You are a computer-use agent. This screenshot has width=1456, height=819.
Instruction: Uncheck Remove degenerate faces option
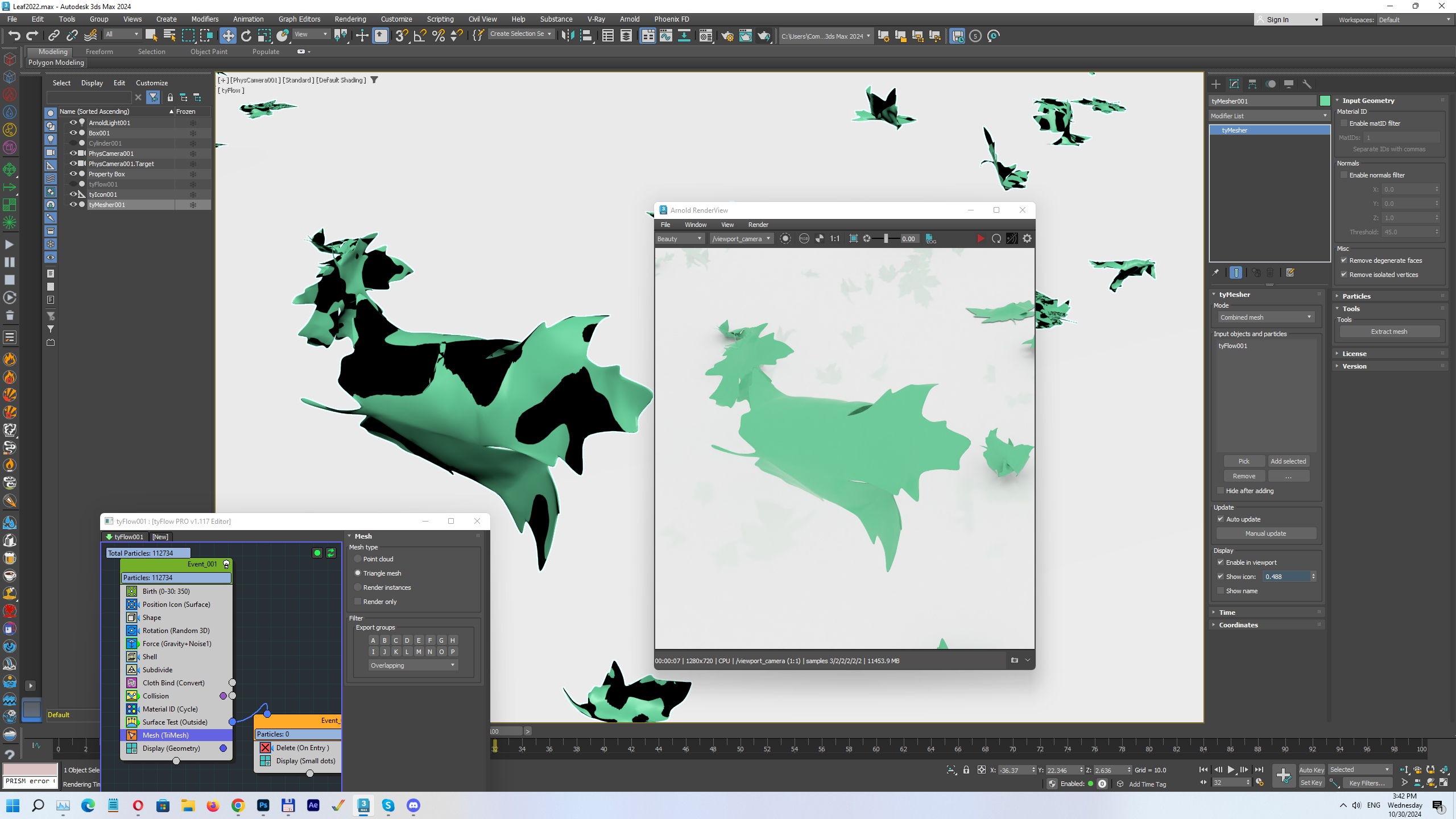coord(1344,260)
